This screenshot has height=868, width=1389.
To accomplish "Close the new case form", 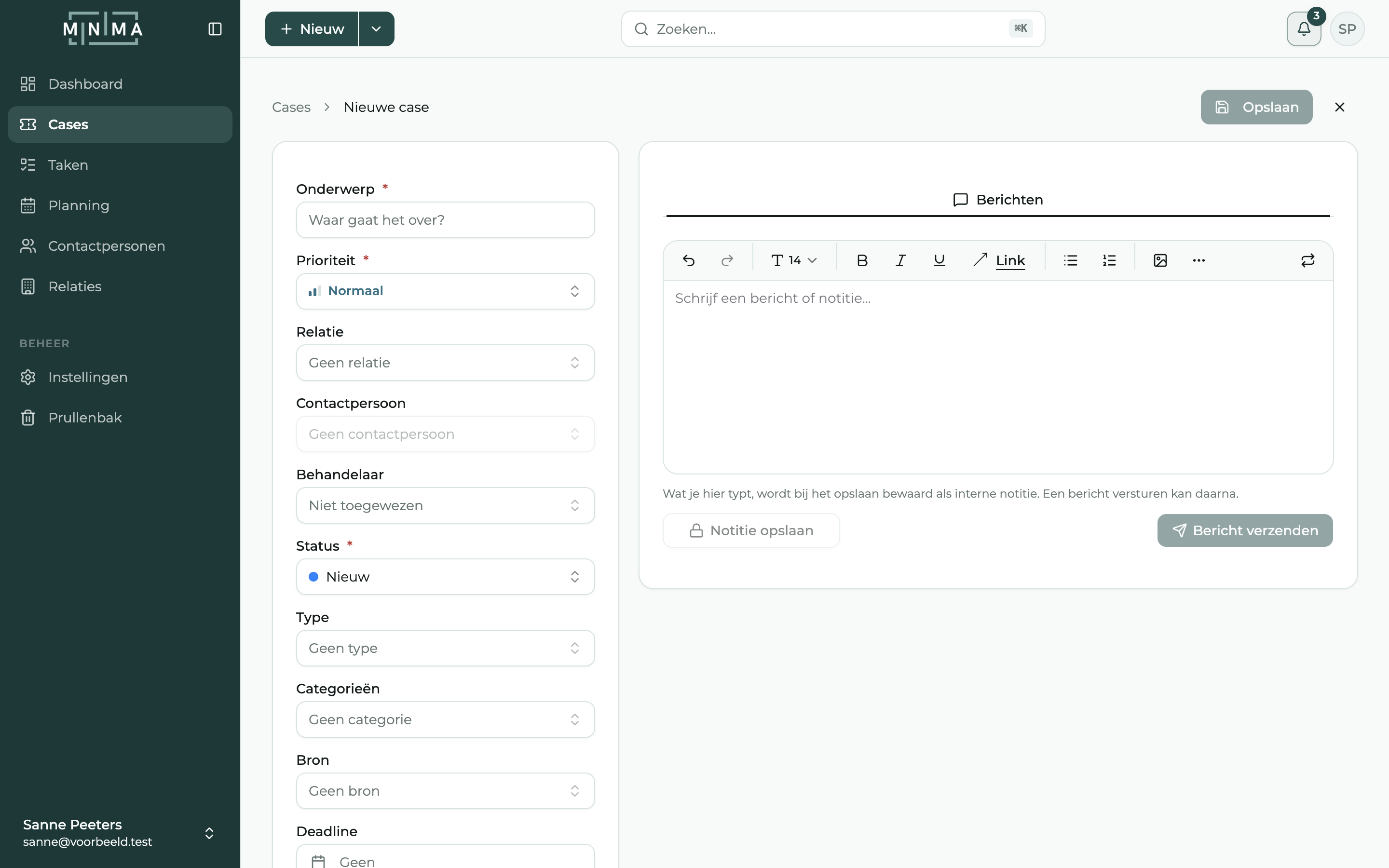I will 1340,108.
